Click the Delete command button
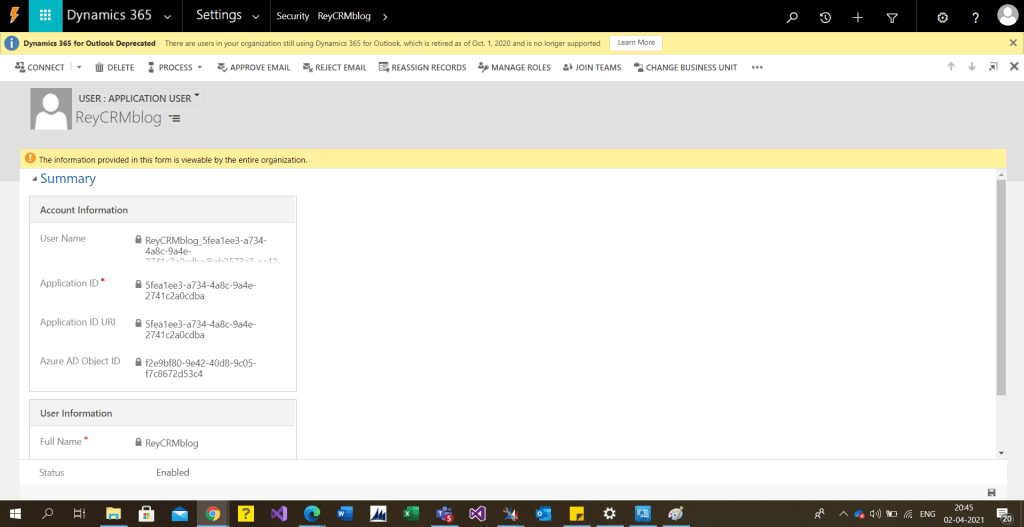Image resolution: width=1024 pixels, height=527 pixels. (114, 68)
